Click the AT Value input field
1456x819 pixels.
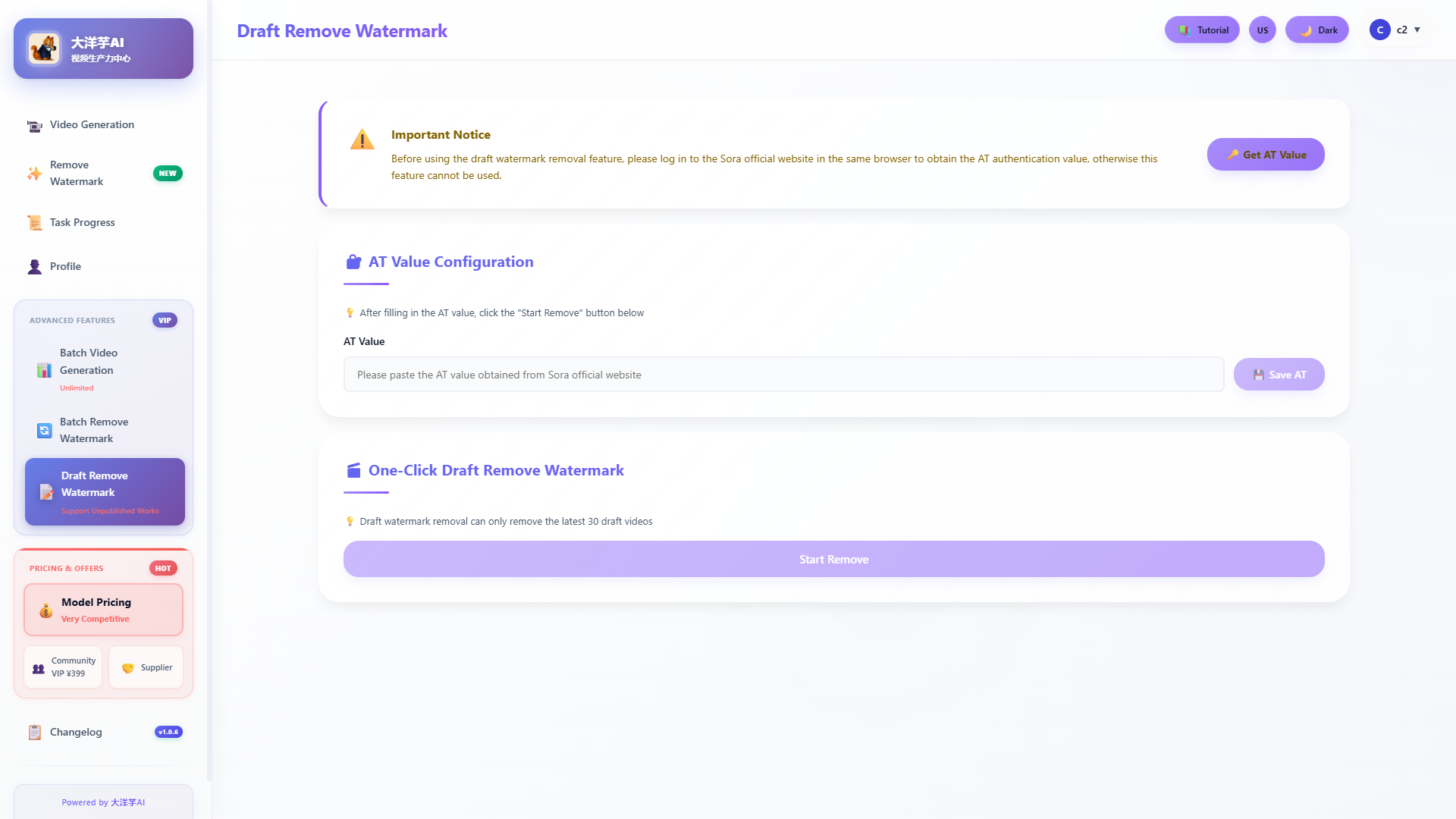pyautogui.click(x=783, y=375)
